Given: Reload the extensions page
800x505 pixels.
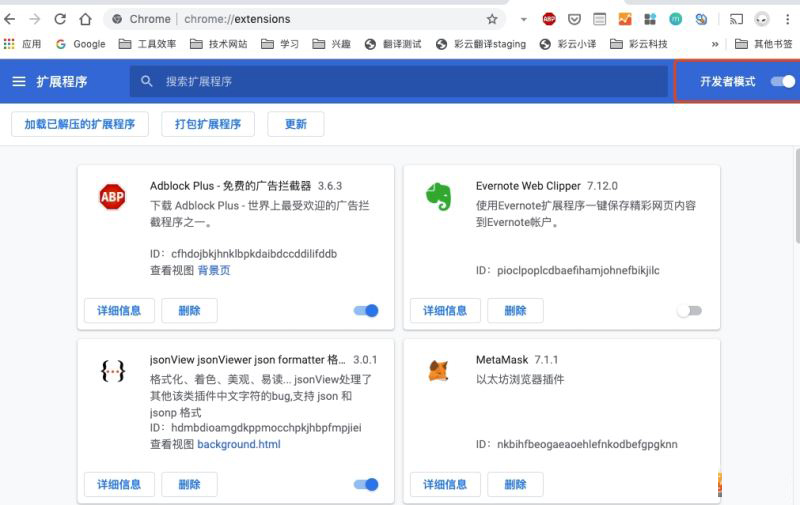Looking at the screenshot, I should (x=60, y=19).
